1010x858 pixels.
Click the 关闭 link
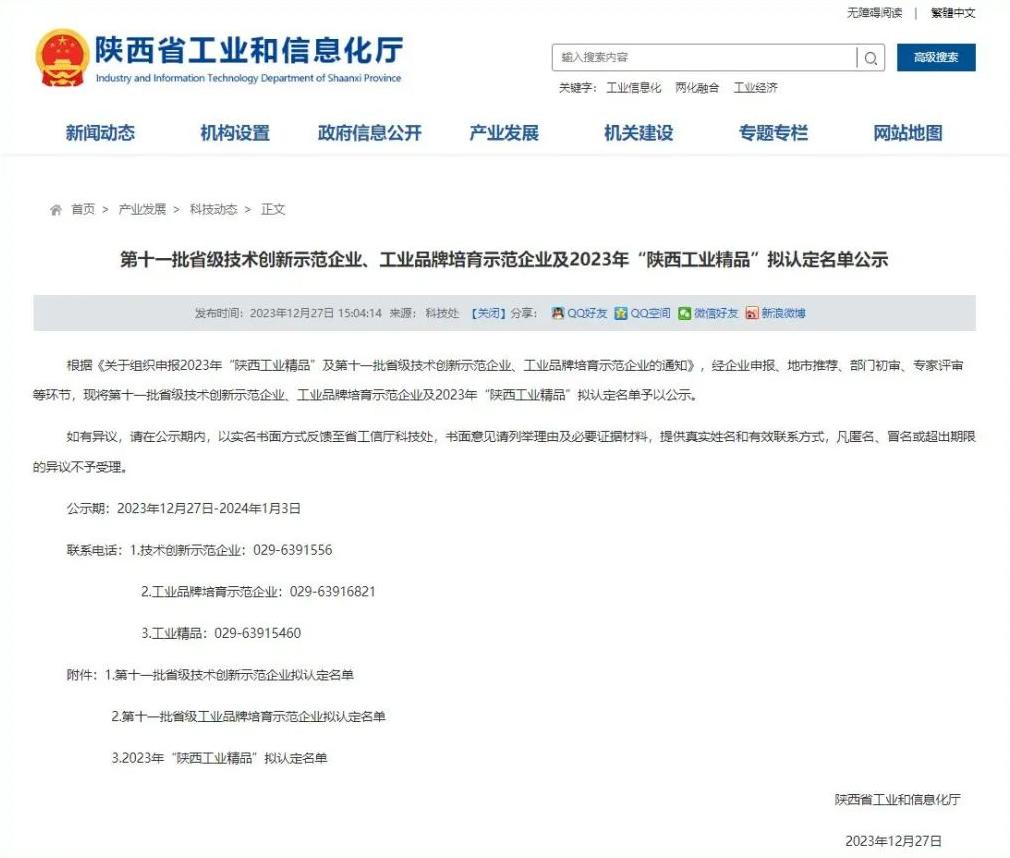click(488, 313)
